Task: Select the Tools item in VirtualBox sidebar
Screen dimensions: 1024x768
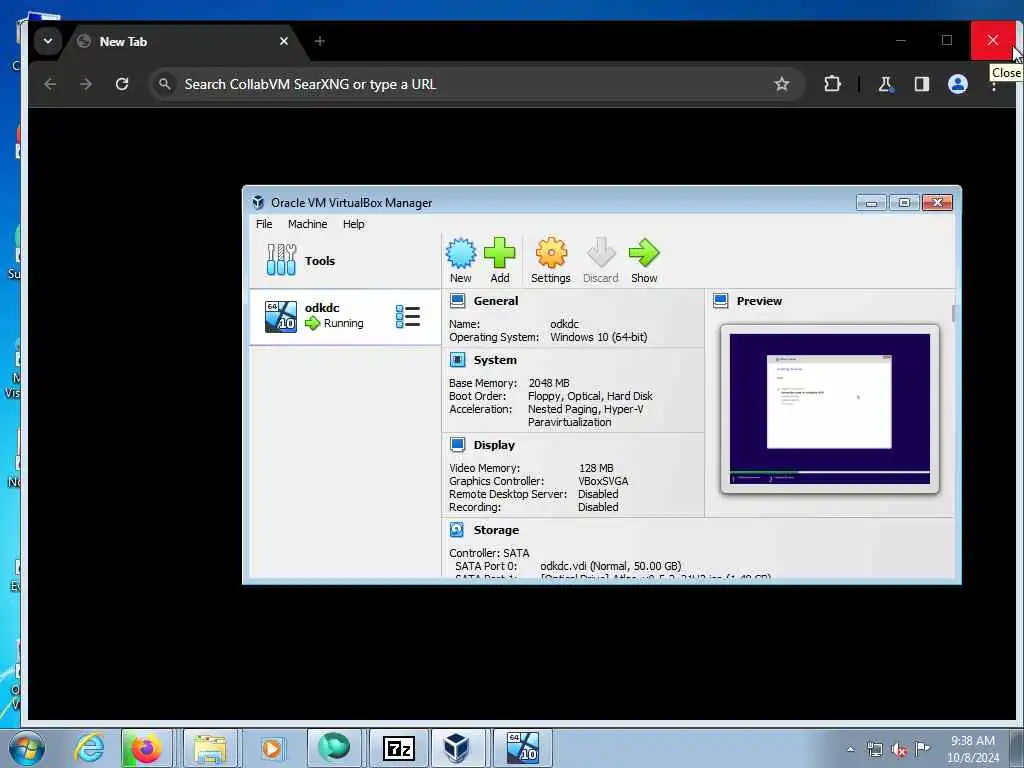Action: (345, 261)
